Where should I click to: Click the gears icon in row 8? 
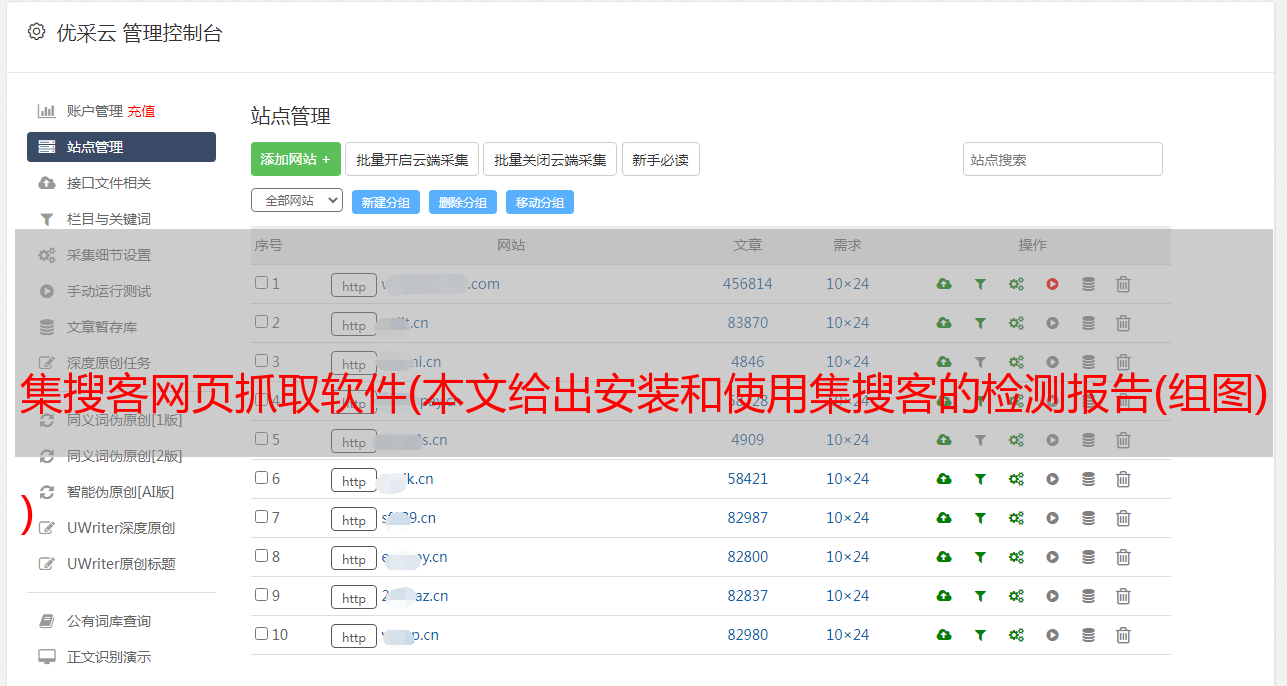tap(1016, 557)
